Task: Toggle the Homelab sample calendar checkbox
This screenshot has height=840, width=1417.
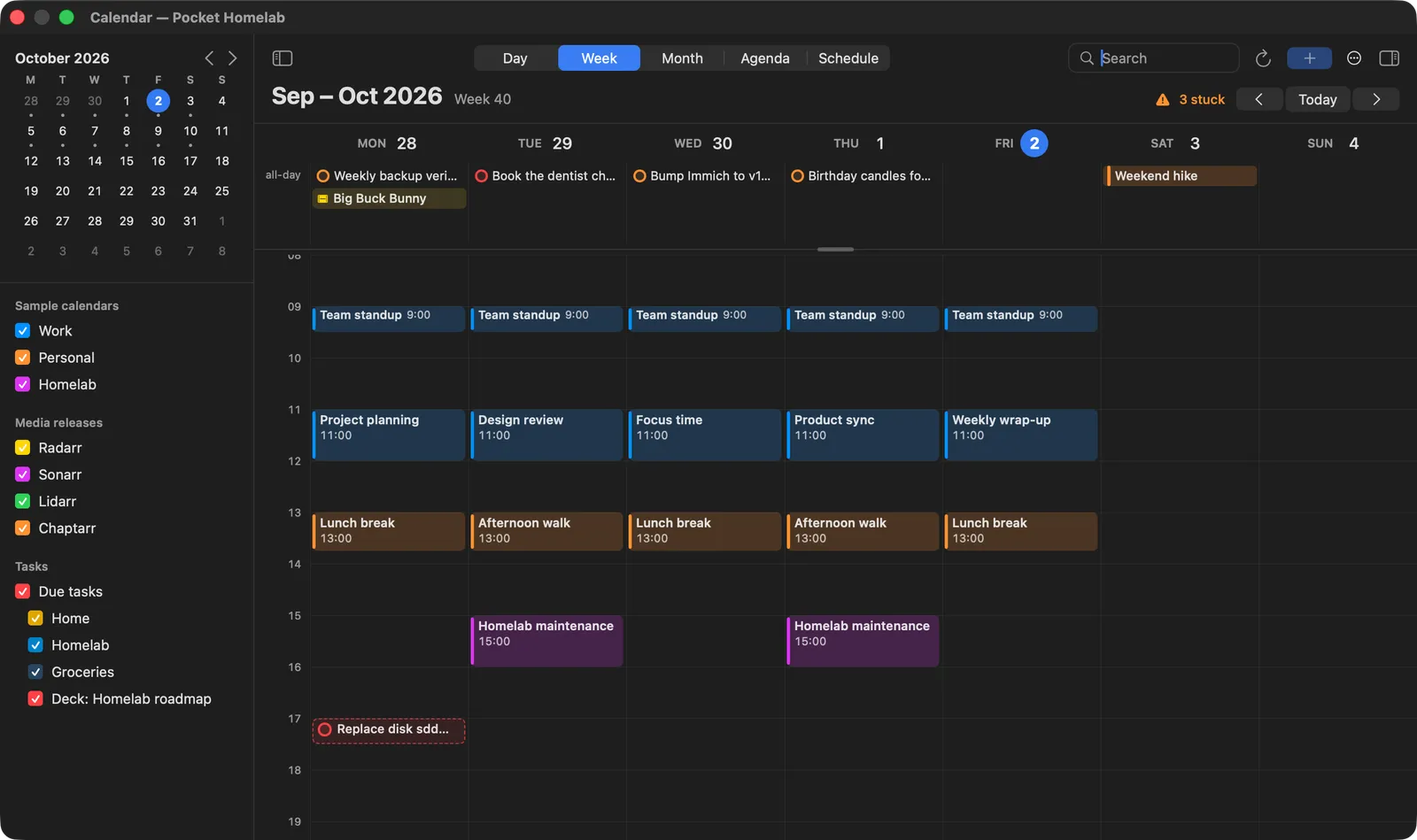Action: click(x=23, y=385)
